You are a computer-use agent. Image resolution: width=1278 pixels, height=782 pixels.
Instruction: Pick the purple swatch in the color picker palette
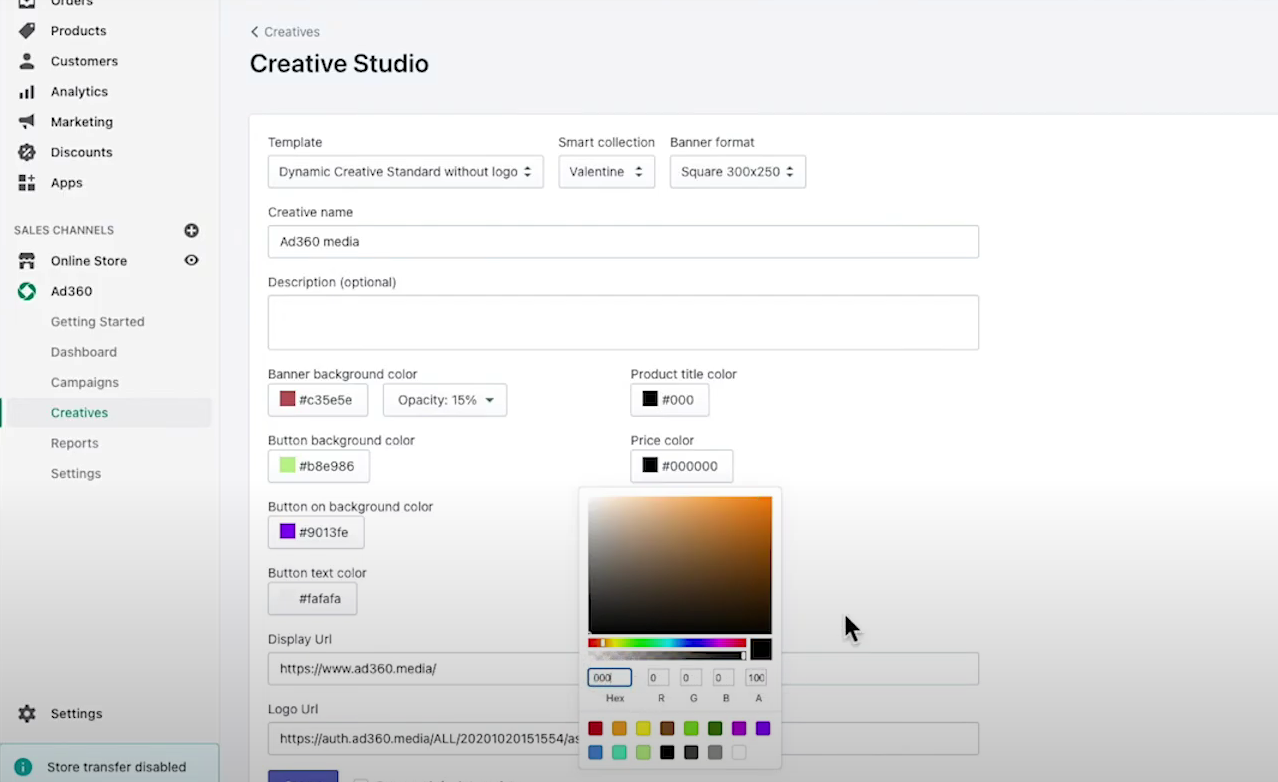[x=738, y=728]
